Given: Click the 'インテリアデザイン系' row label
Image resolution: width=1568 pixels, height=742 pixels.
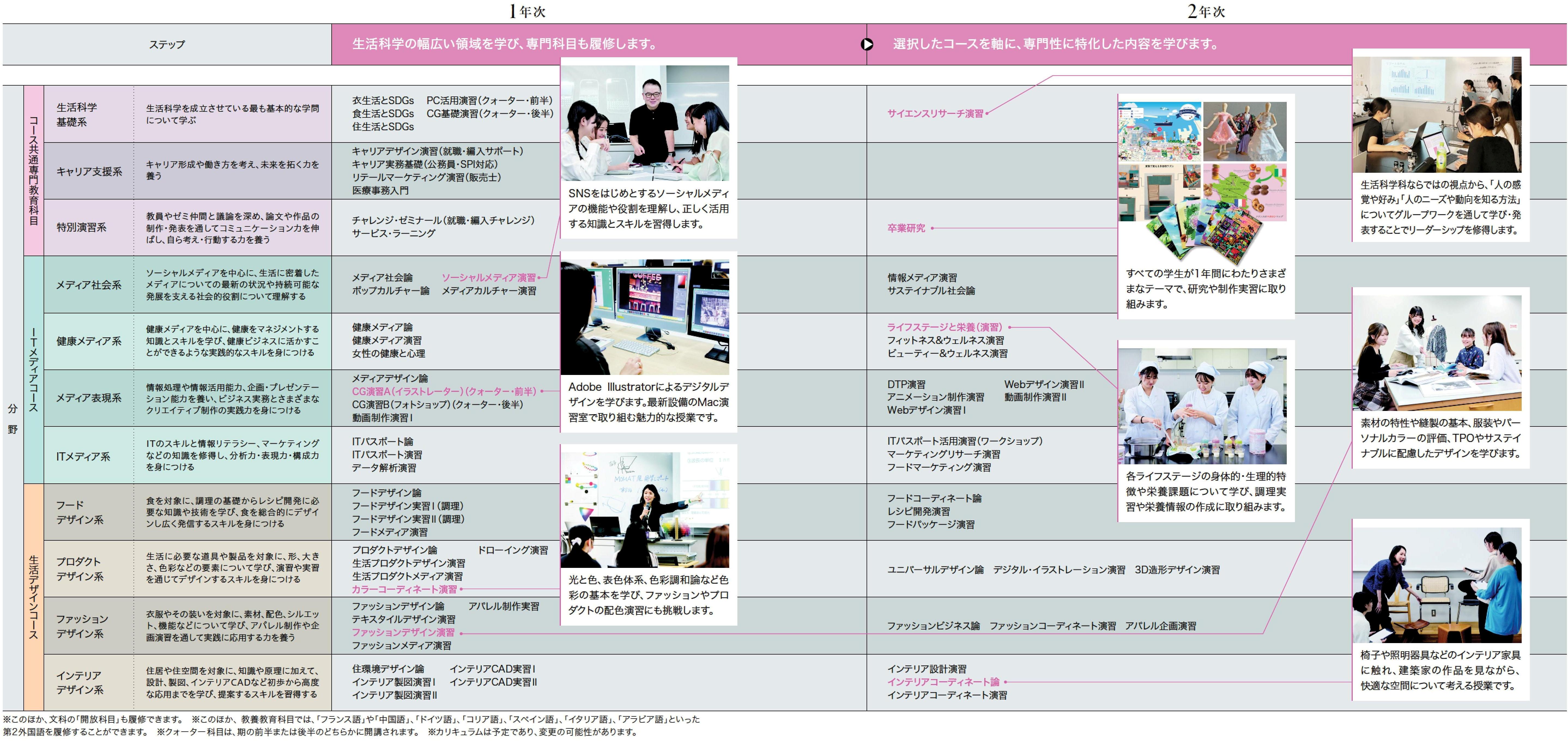Looking at the screenshot, I should pos(80,683).
